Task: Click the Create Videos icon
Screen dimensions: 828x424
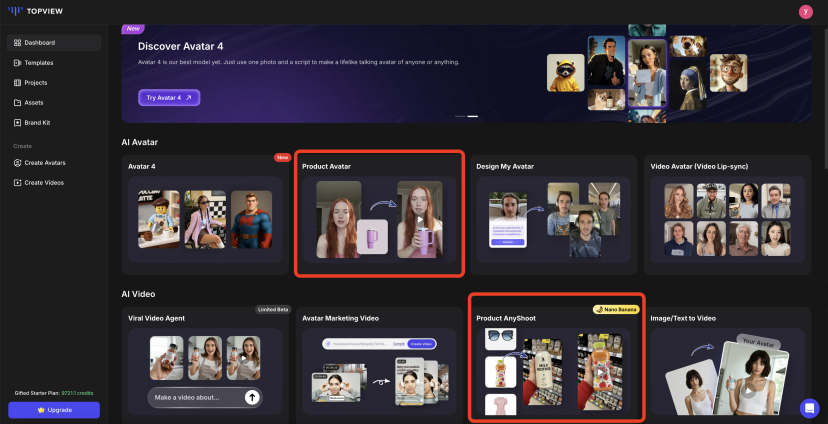Action: coord(17,182)
